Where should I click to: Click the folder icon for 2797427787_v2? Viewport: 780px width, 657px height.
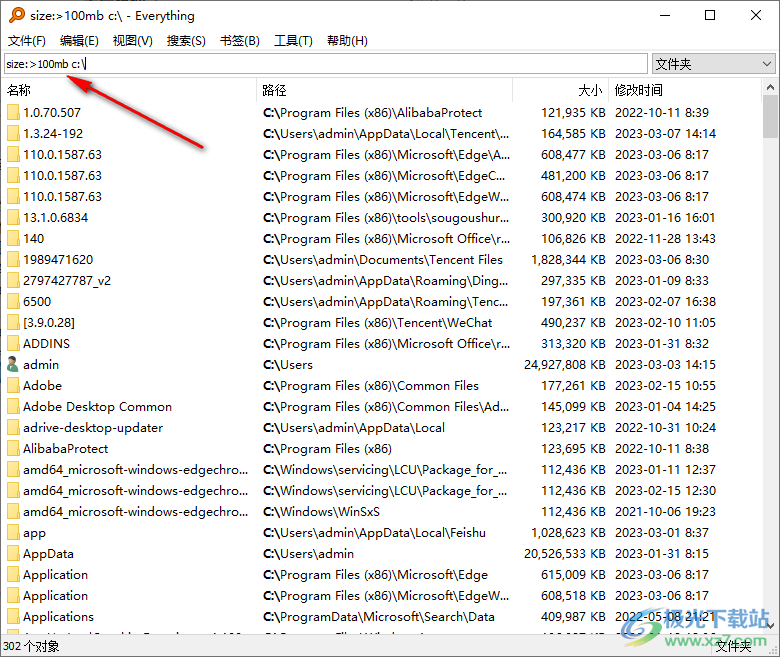tap(13, 281)
